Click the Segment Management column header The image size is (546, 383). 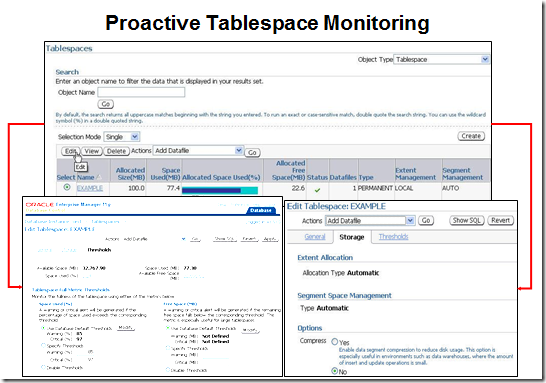point(462,174)
